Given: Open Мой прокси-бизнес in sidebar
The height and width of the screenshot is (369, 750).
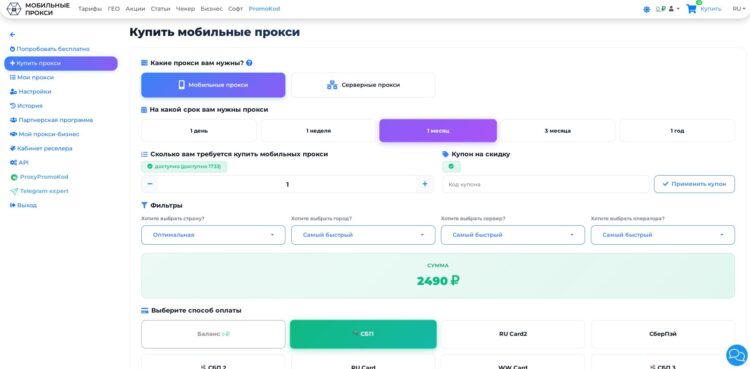Looking at the screenshot, I should pos(44,134).
